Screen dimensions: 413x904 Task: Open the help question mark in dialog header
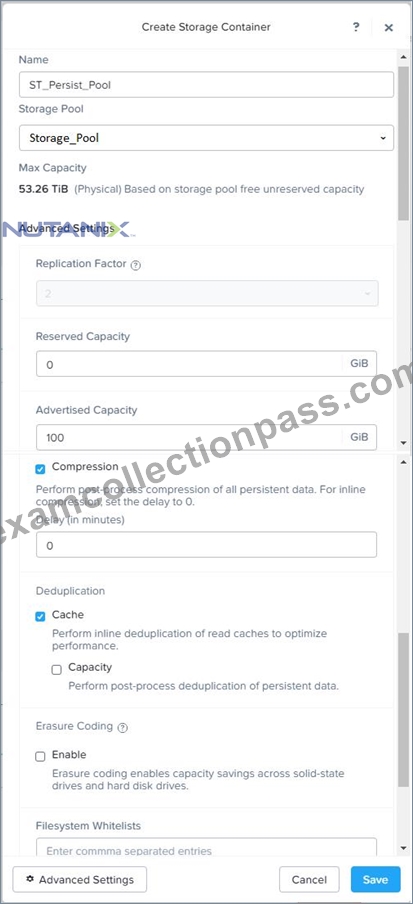[x=356, y=27]
